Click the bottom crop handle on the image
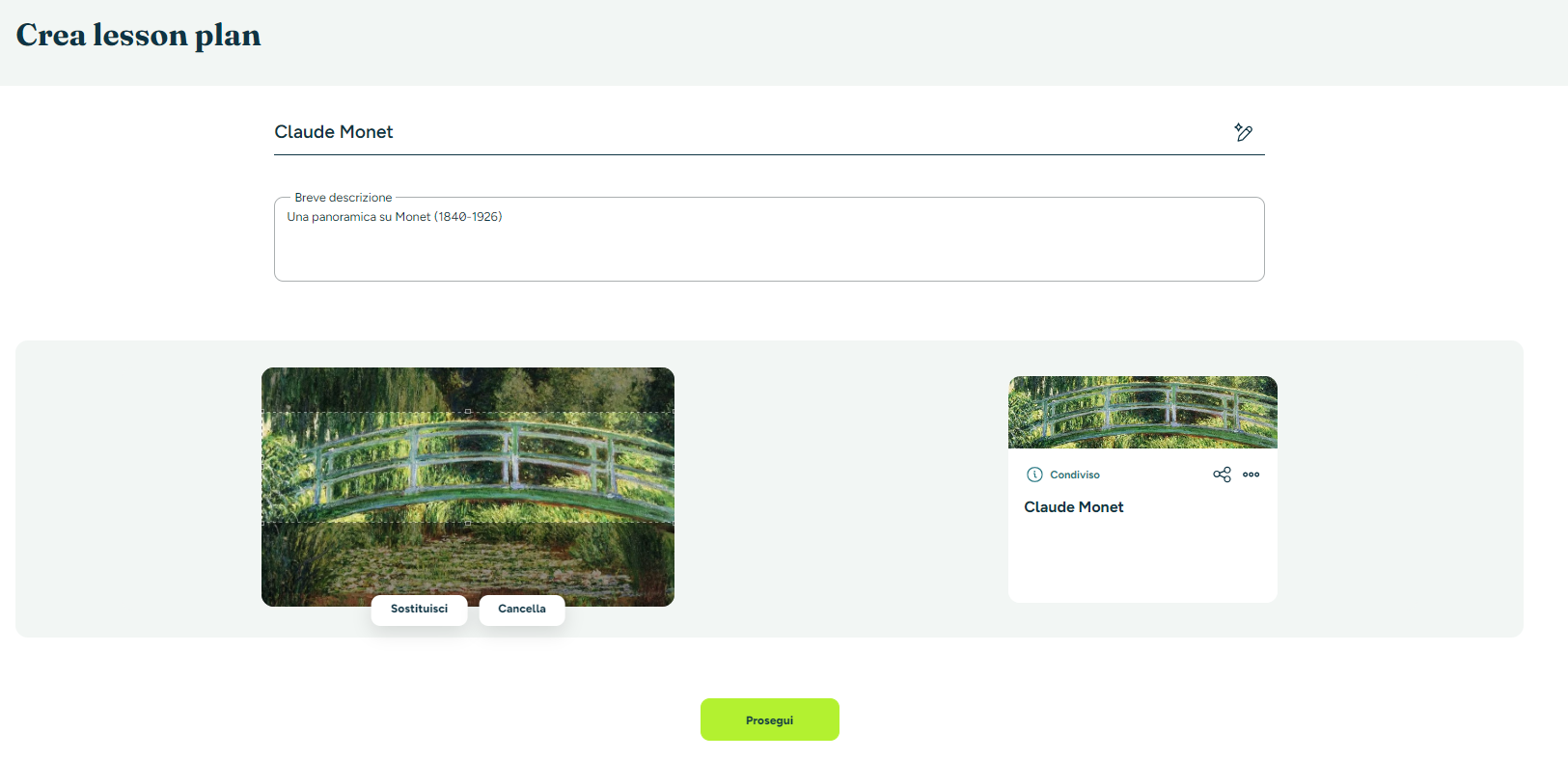The image size is (1568, 760). pyautogui.click(x=468, y=523)
